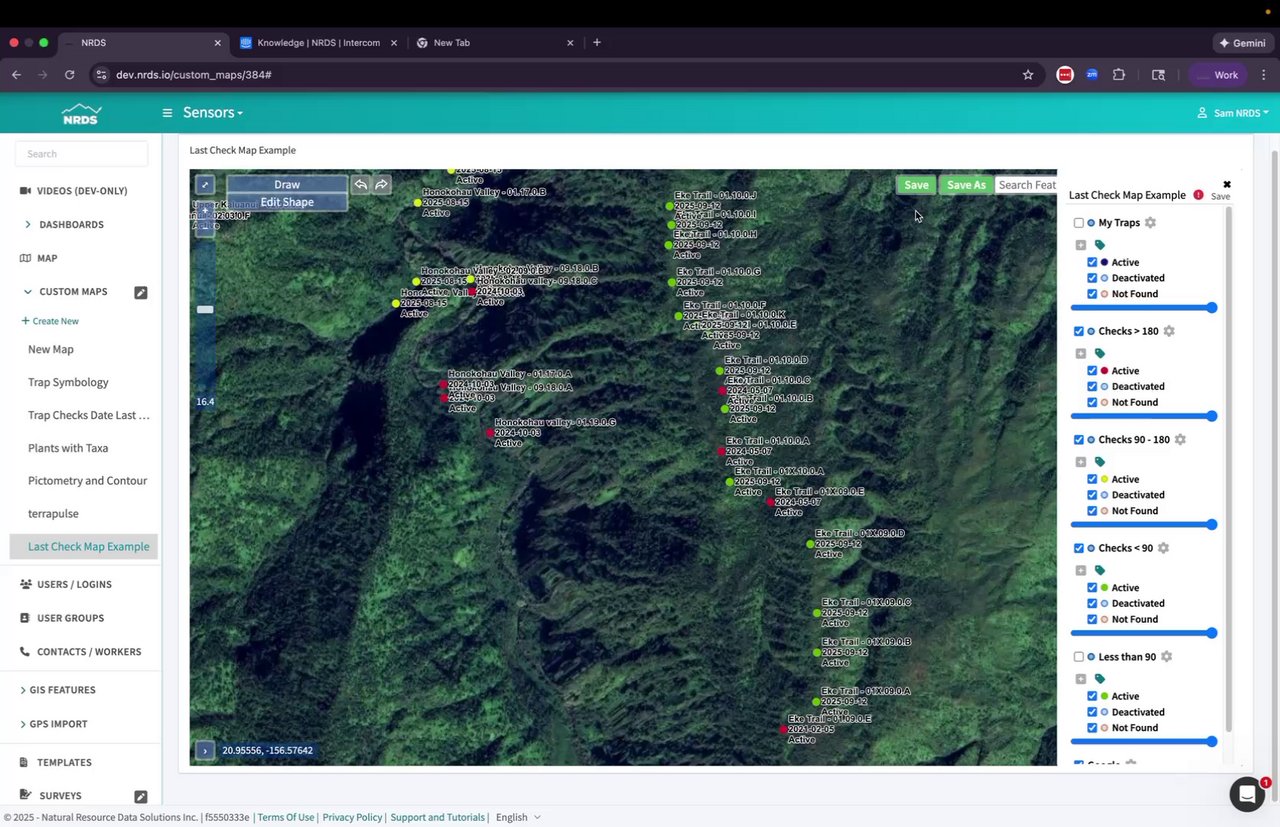Adjust the My Traps opacity slider
Viewport: 1280px width, 827px height.
coord(1144,308)
